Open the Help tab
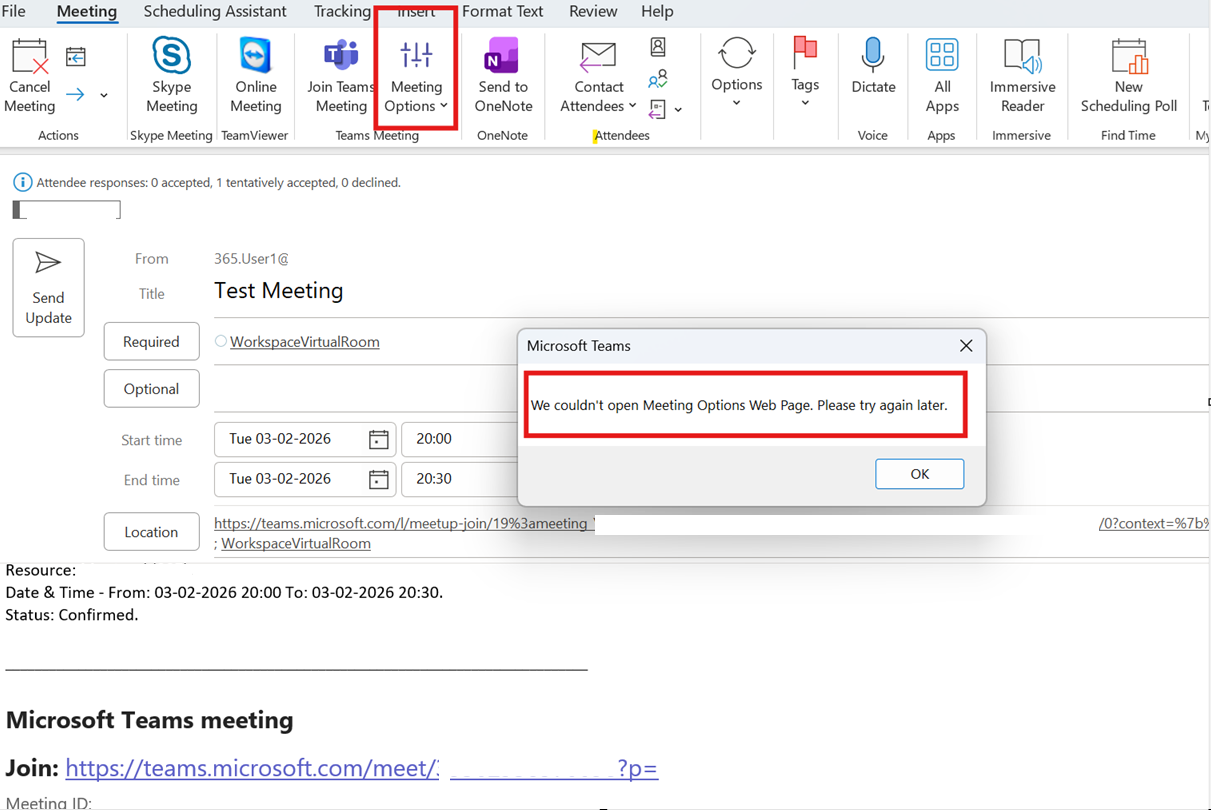The image size is (1211, 810). tap(657, 12)
